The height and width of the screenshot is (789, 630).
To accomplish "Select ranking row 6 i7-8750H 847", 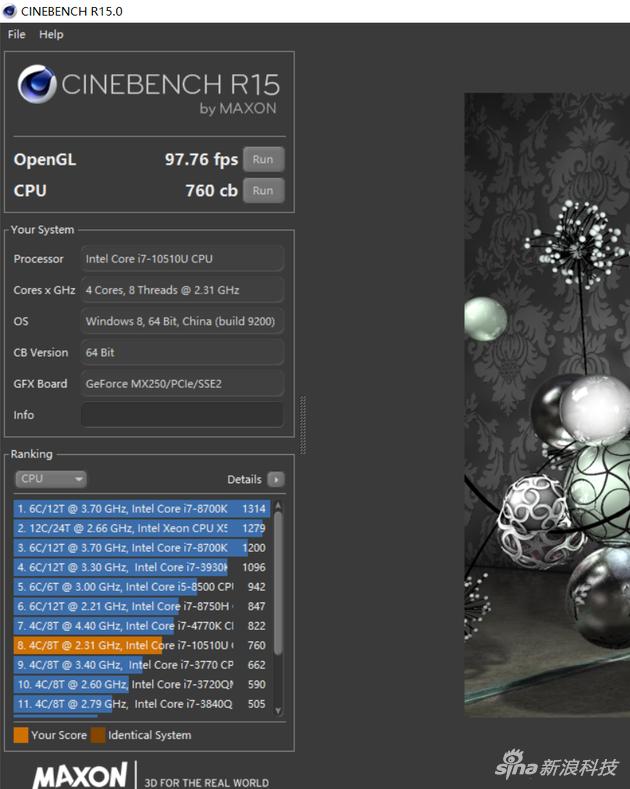I will pyautogui.click(x=142, y=606).
